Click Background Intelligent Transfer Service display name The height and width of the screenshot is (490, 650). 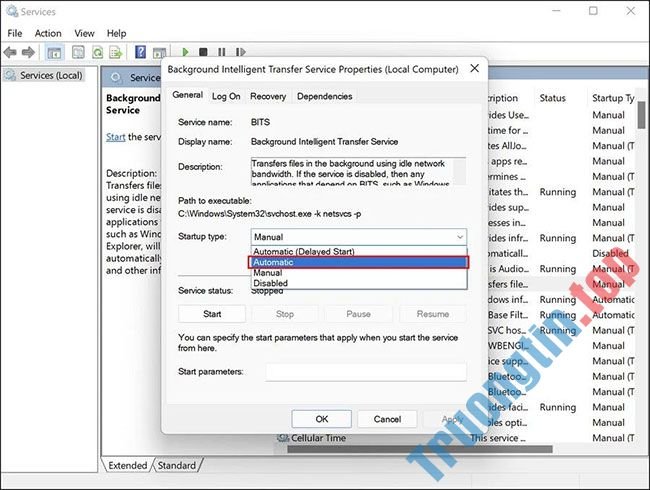pyautogui.click(x=325, y=142)
